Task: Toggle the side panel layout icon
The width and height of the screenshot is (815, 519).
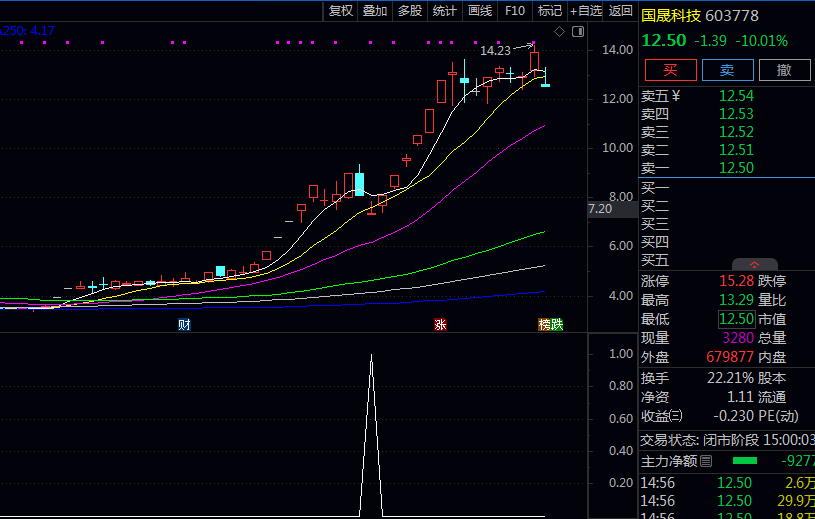Action: tap(576, 32)
